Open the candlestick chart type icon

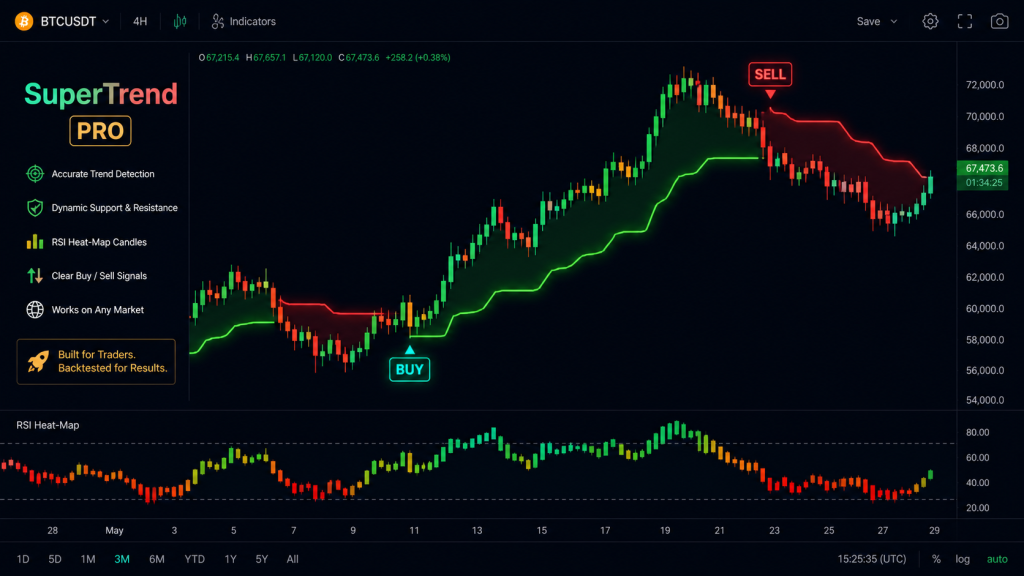click(x=180, y=22)
